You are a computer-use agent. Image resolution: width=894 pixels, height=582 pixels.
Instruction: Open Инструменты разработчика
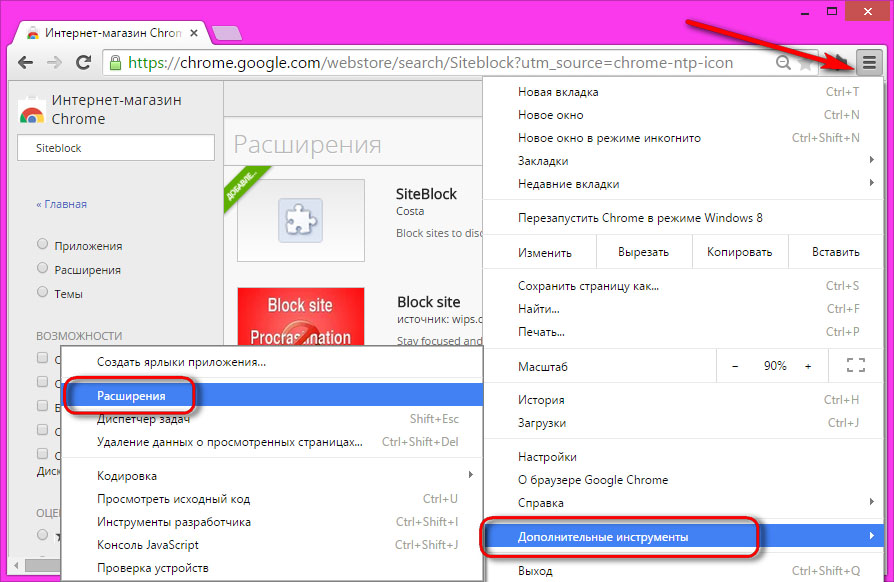[271, 522]
